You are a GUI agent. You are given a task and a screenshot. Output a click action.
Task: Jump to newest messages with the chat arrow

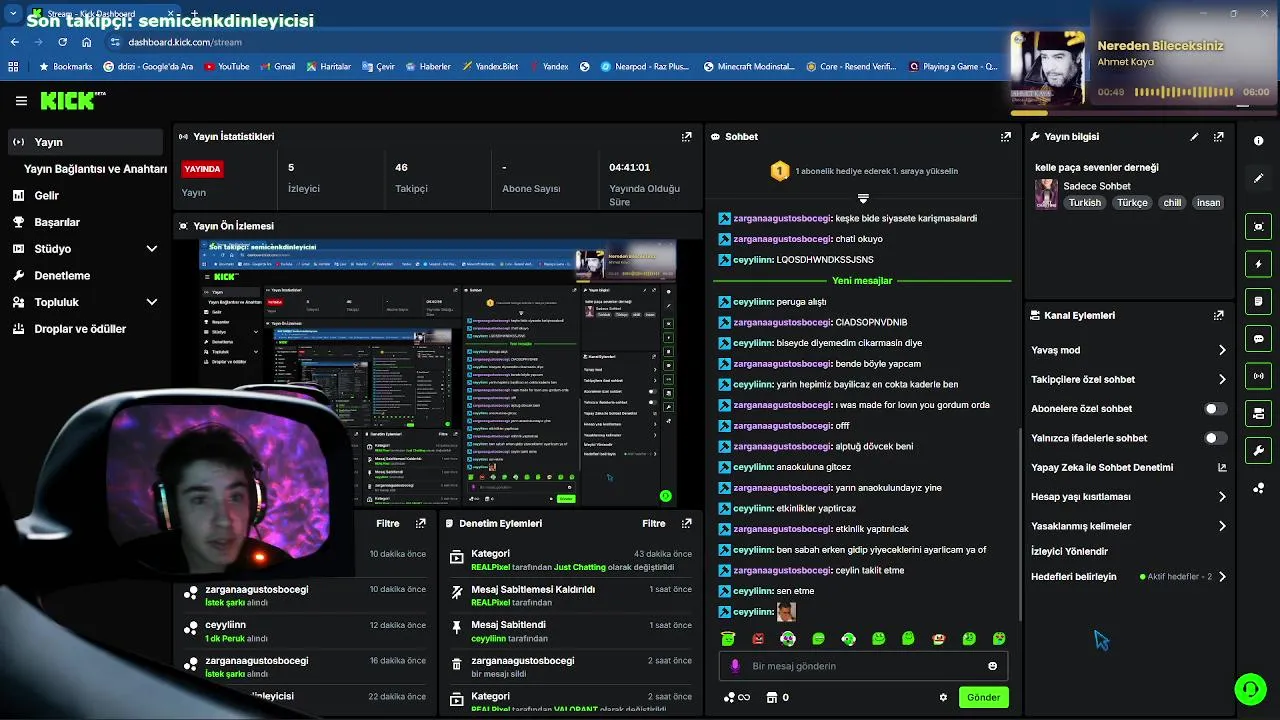(x=863, y=198)
